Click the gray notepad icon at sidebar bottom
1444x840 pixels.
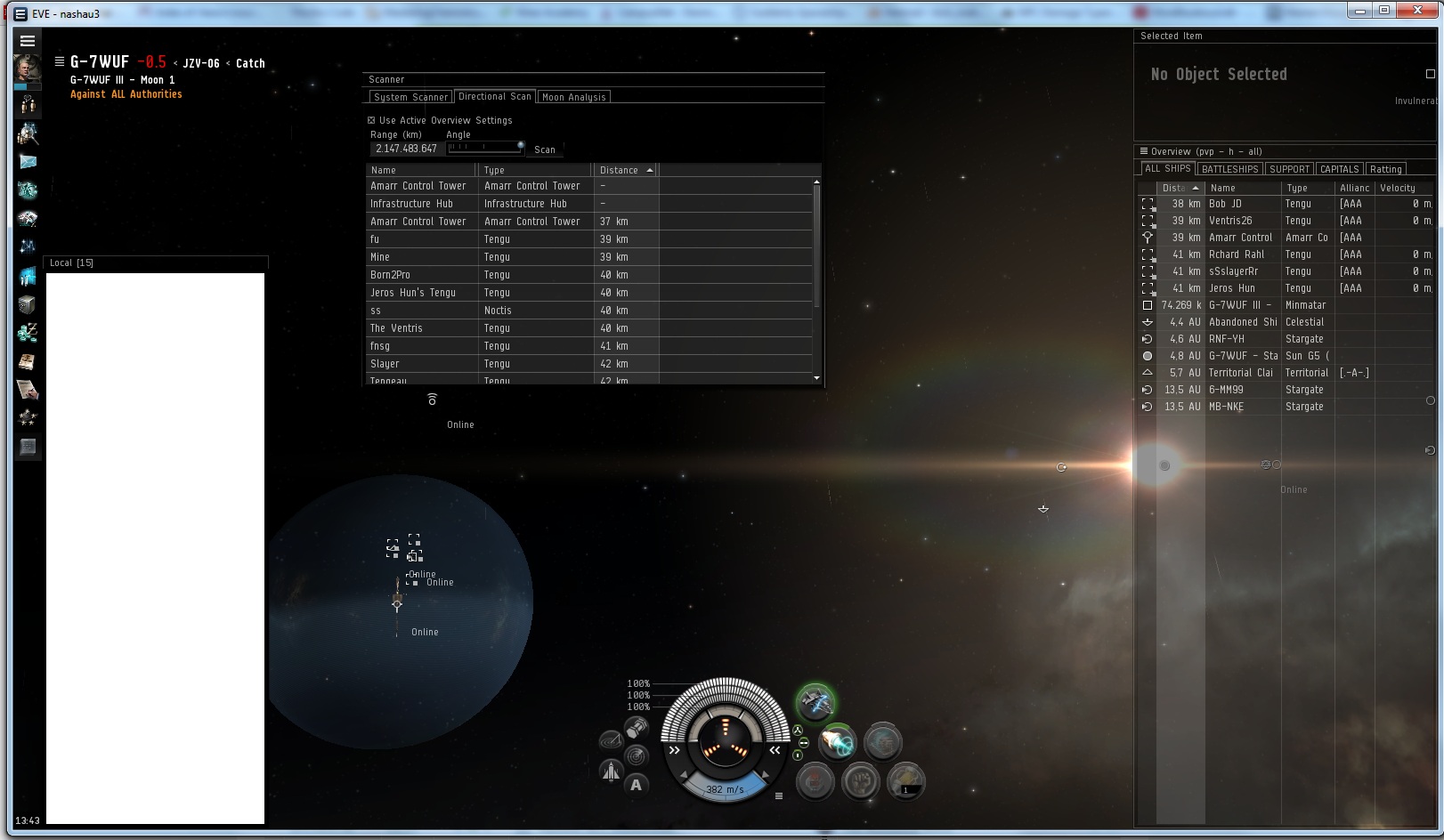click(28, 447)
